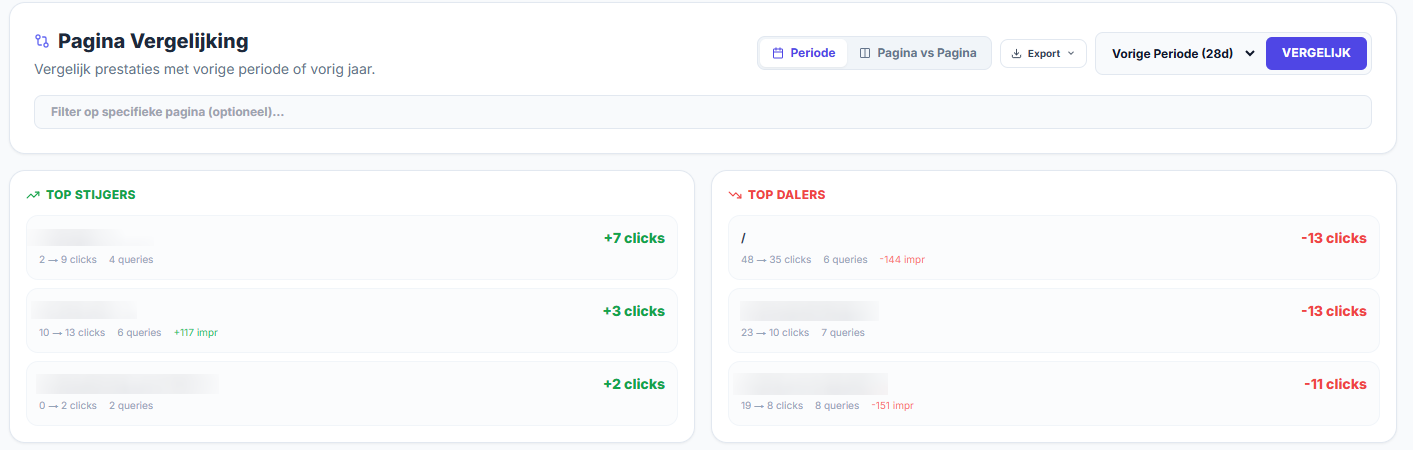Open the decliner card with 23 → 10 clicks

point(1054,320)
